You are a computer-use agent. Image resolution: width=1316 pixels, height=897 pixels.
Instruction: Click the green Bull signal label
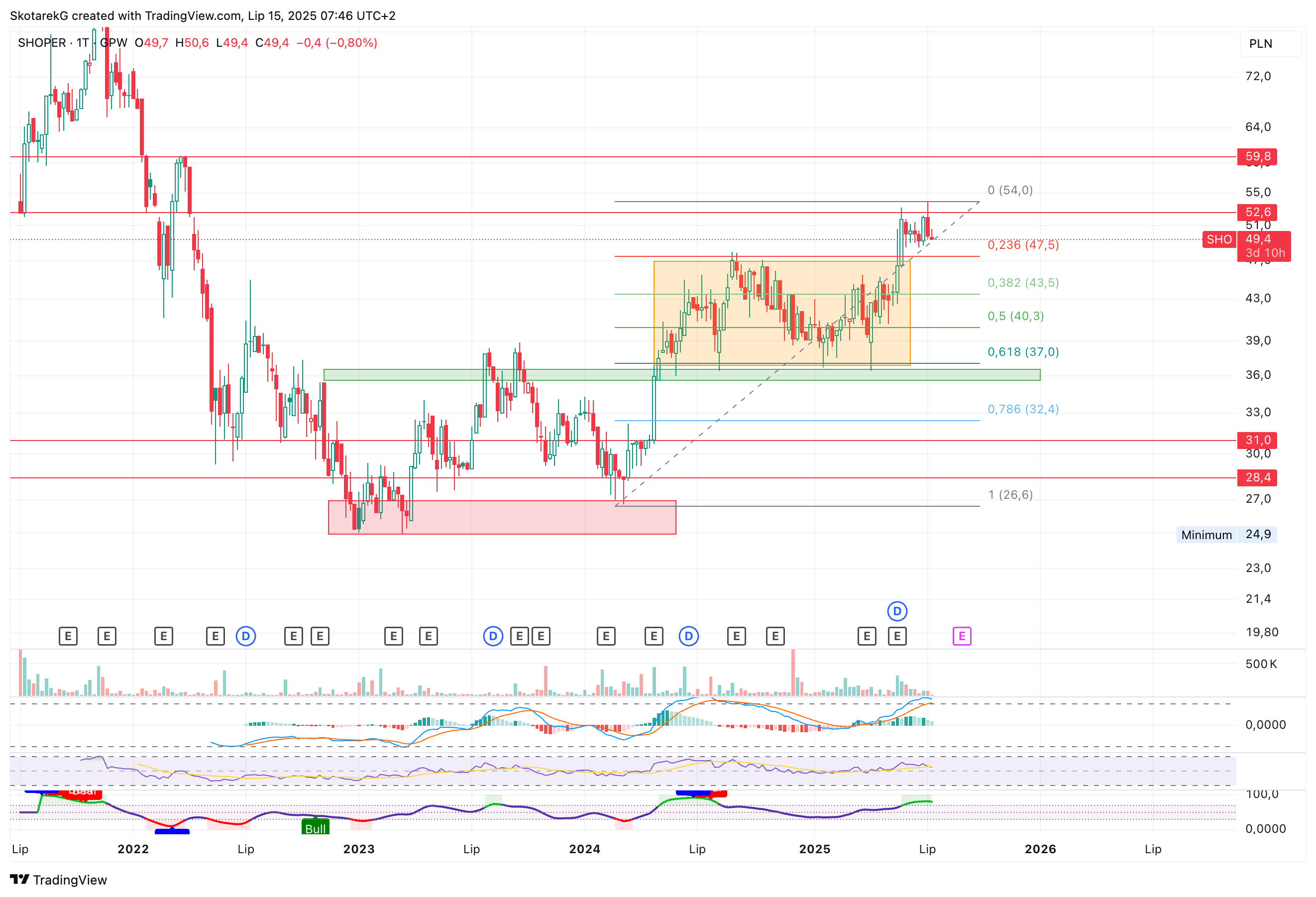316,827
